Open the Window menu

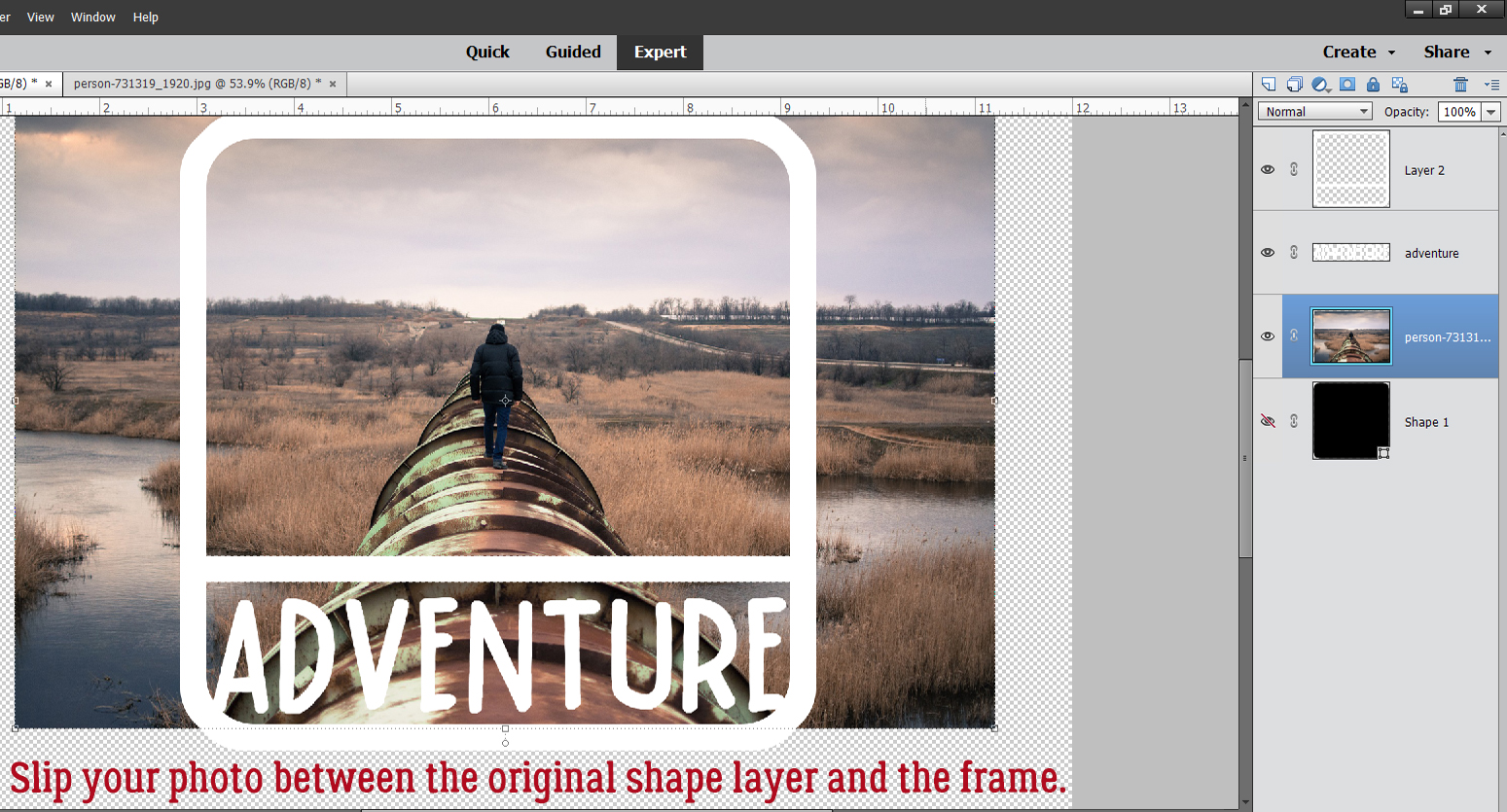pyautogui.click(x=92, y=17)
